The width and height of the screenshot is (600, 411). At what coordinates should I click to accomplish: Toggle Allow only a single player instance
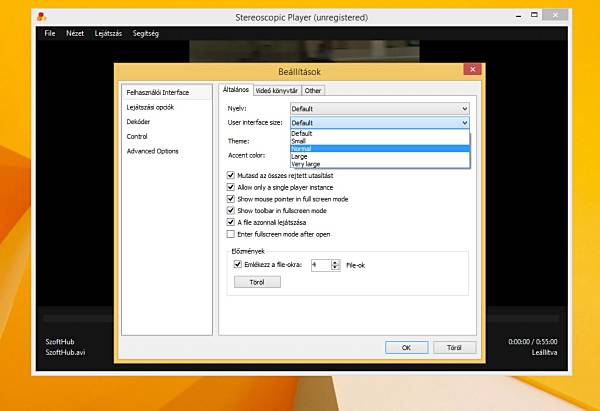pos(230,187)
